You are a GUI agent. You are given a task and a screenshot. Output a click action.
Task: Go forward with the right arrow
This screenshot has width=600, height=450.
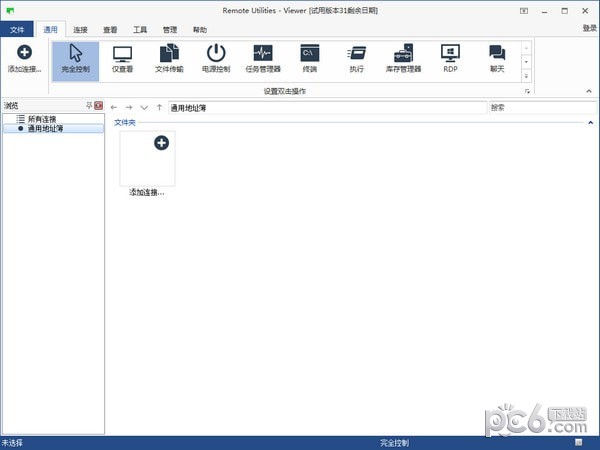[x=129, y=108]
